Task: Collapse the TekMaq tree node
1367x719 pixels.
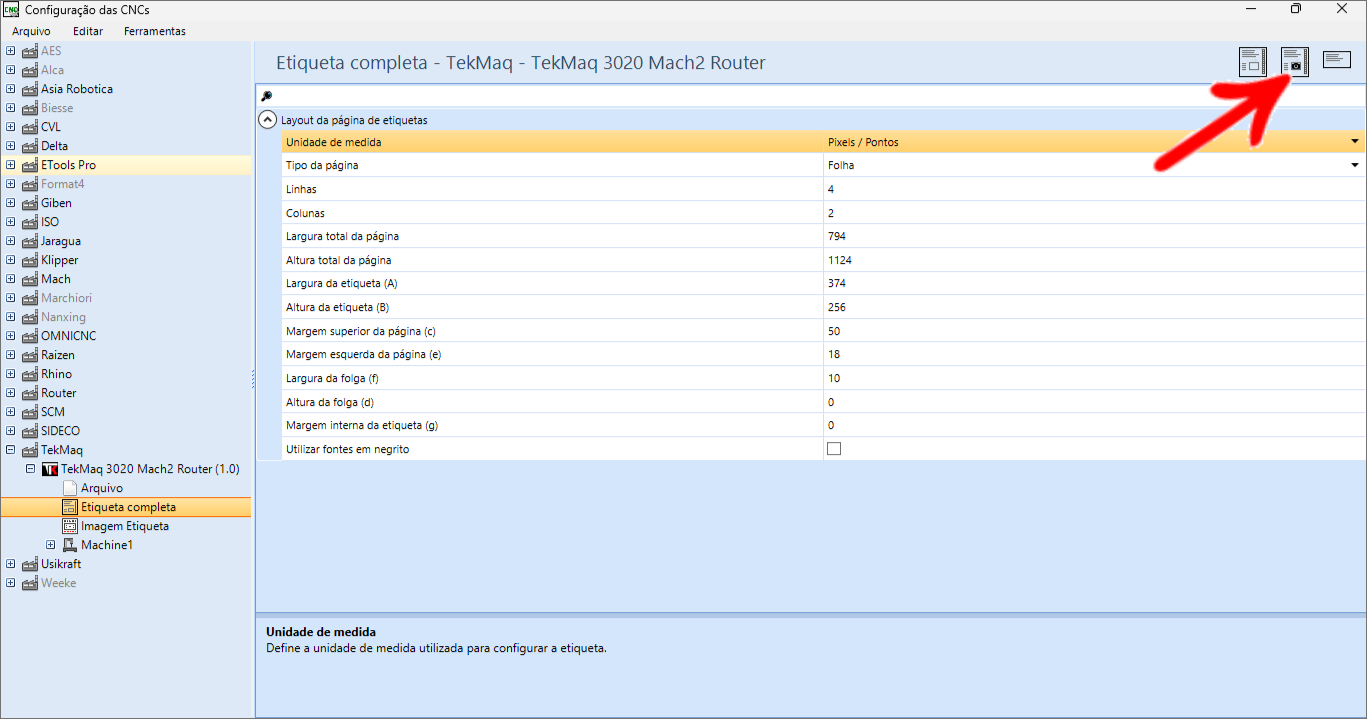Action: tap(10, 450)
